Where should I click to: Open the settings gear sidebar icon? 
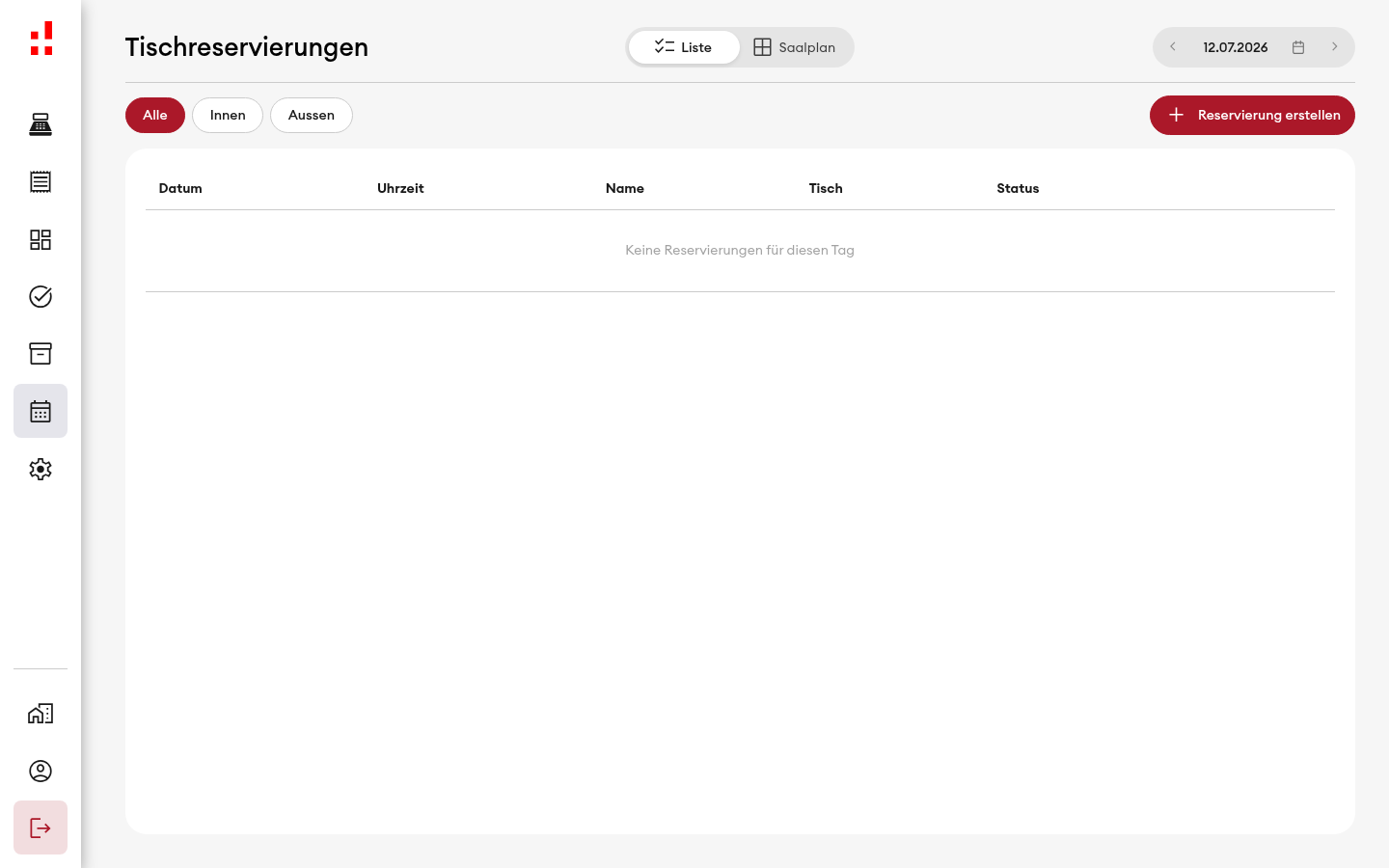tap(41, 469)
